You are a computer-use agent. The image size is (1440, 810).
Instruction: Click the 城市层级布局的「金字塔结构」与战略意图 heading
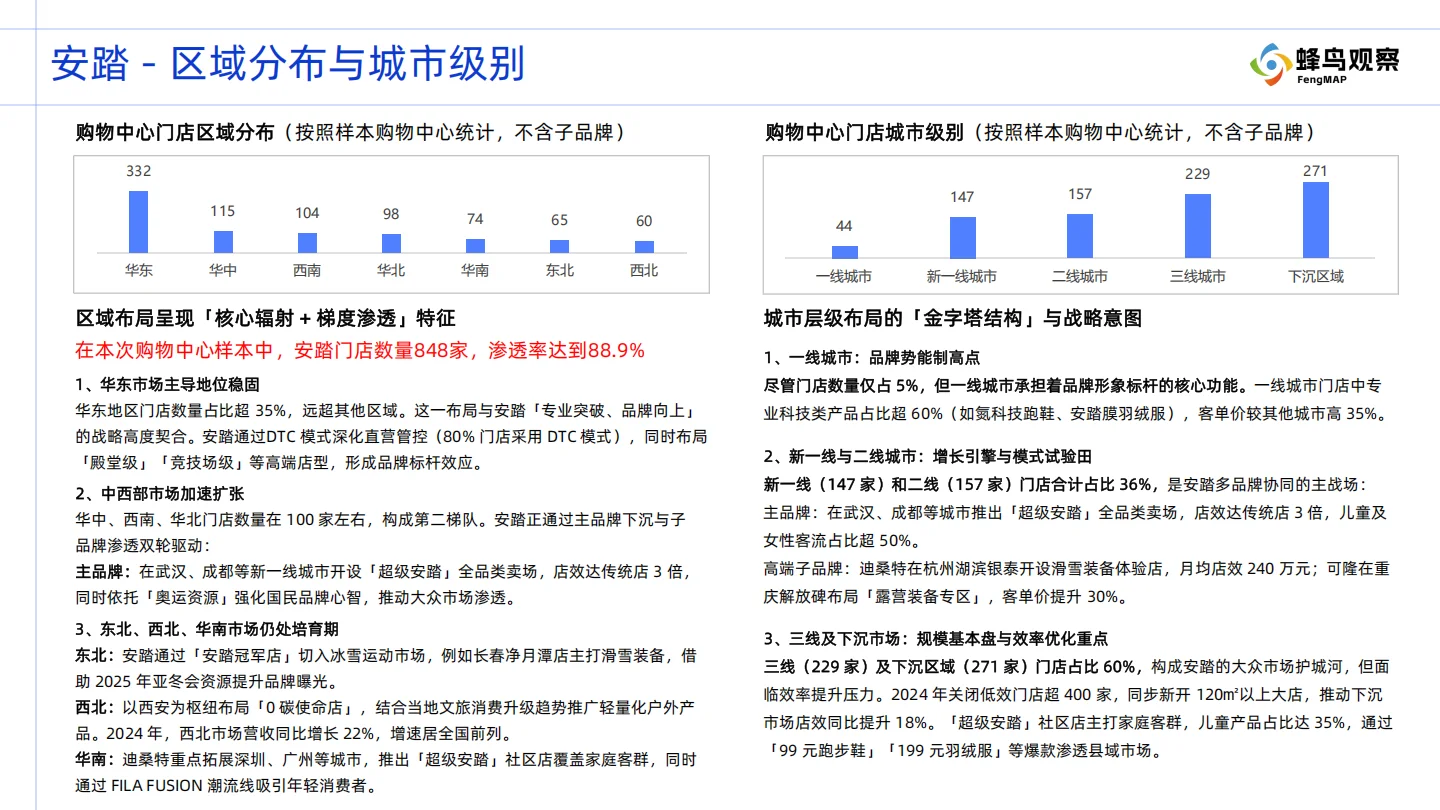(x=950, y=319)
